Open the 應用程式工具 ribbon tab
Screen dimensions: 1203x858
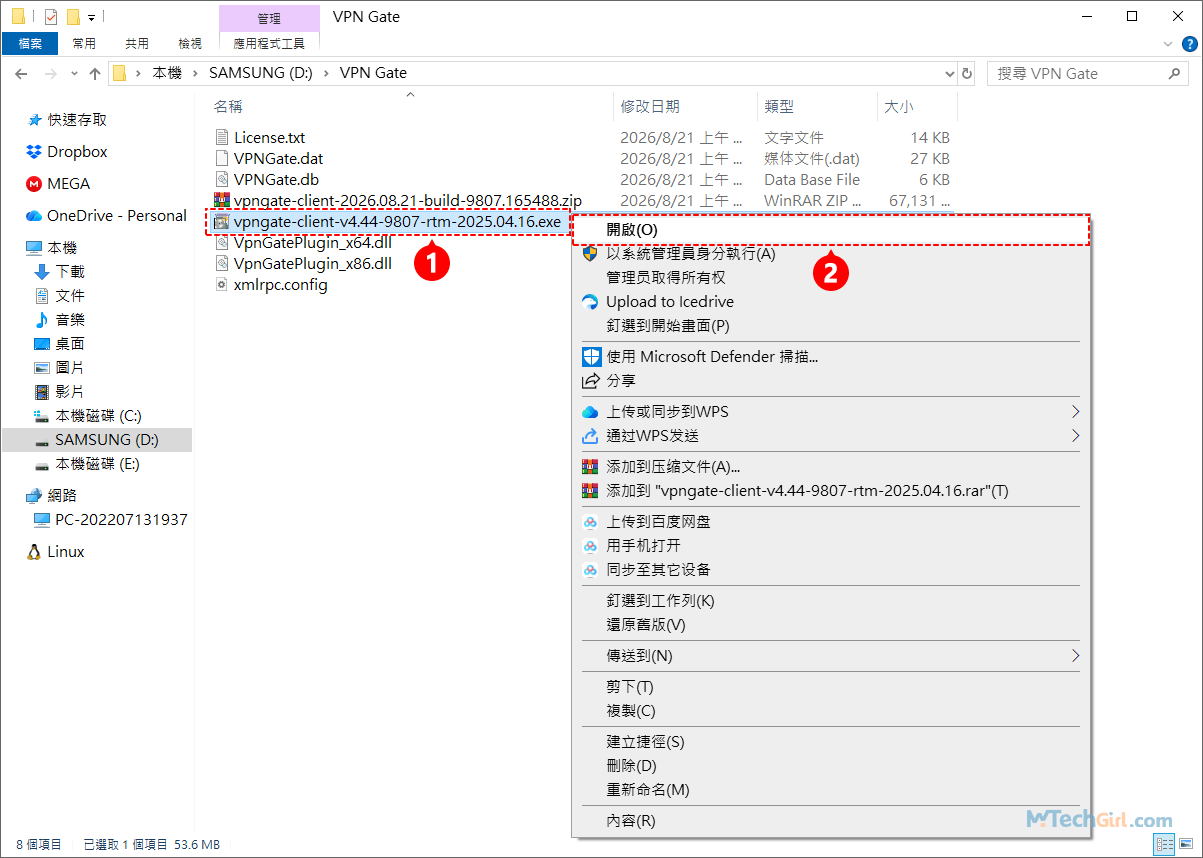269,43
